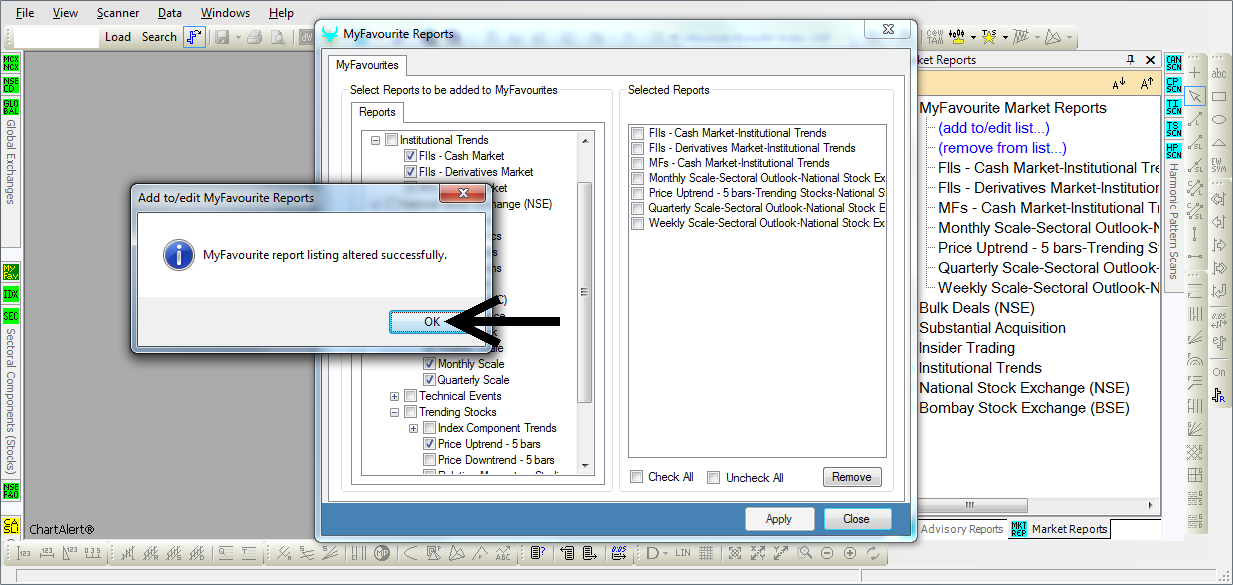Open the MCX NCX exchange side tab
This screenshot has height=585, width=1233.
coord(11,62)
